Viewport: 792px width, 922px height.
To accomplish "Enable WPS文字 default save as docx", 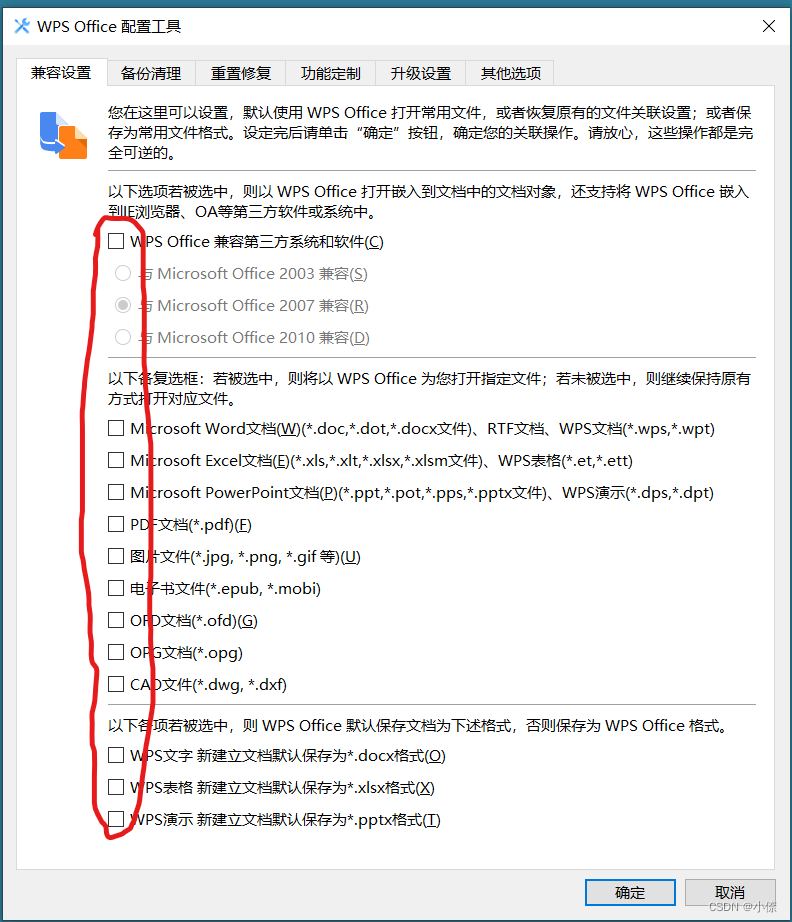I will point(116,755).
